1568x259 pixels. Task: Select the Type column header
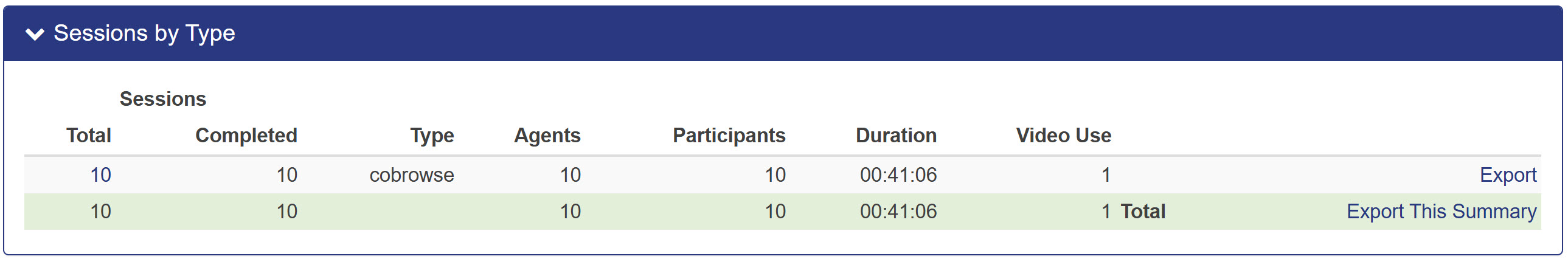[432, 135]
